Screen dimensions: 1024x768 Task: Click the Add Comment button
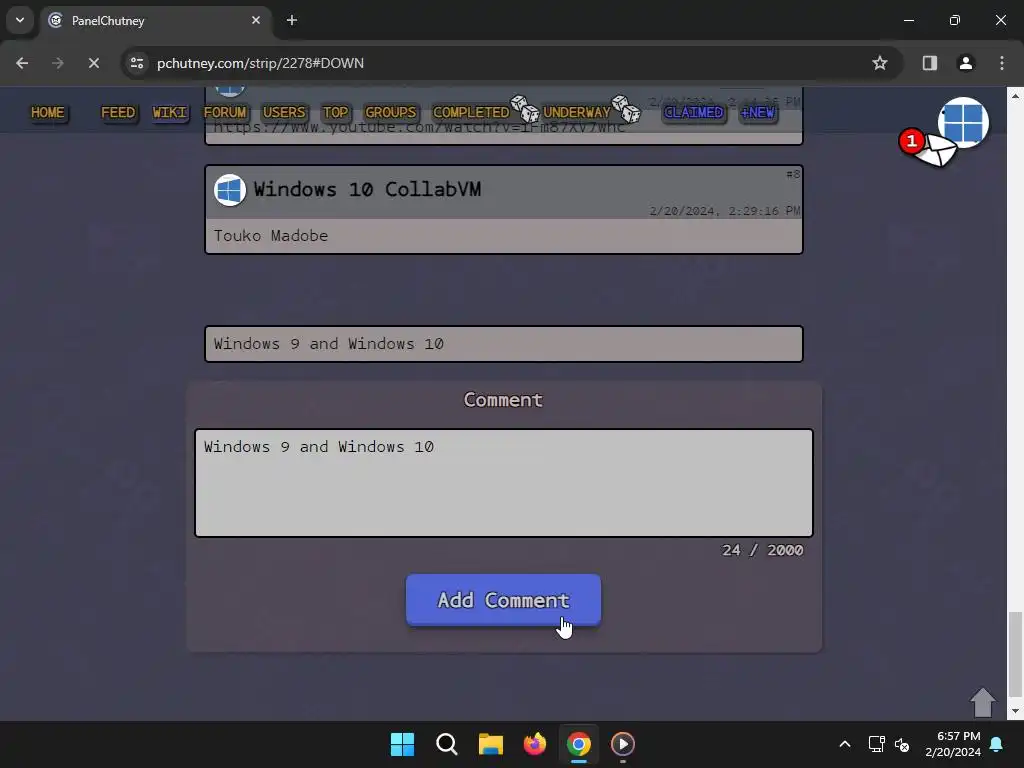[x=503, y=600]
